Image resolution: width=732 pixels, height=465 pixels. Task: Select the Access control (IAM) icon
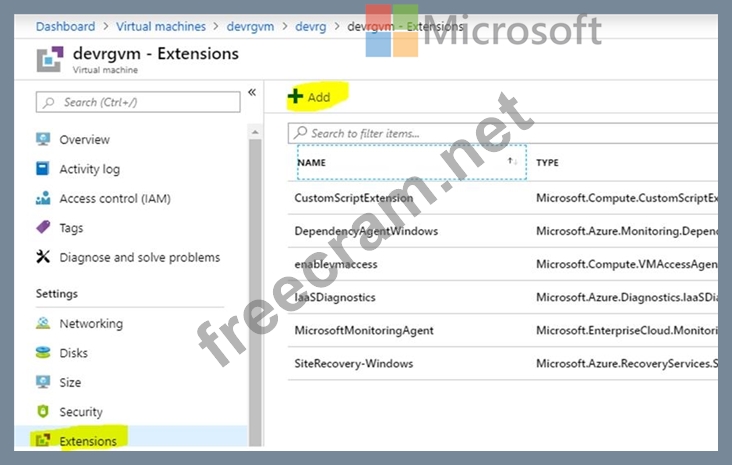[43, 199]
